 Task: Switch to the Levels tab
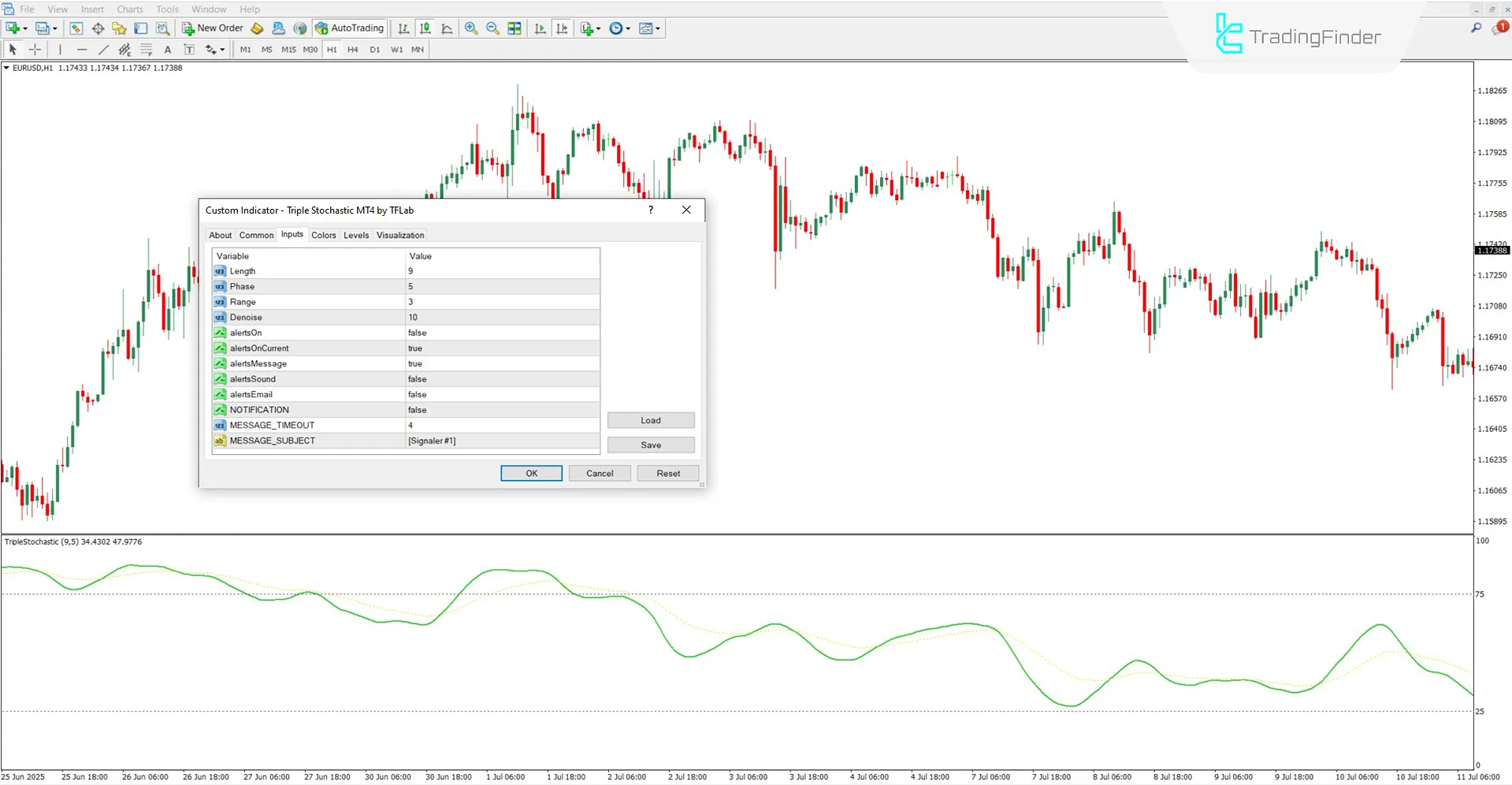tap(356, 235)
